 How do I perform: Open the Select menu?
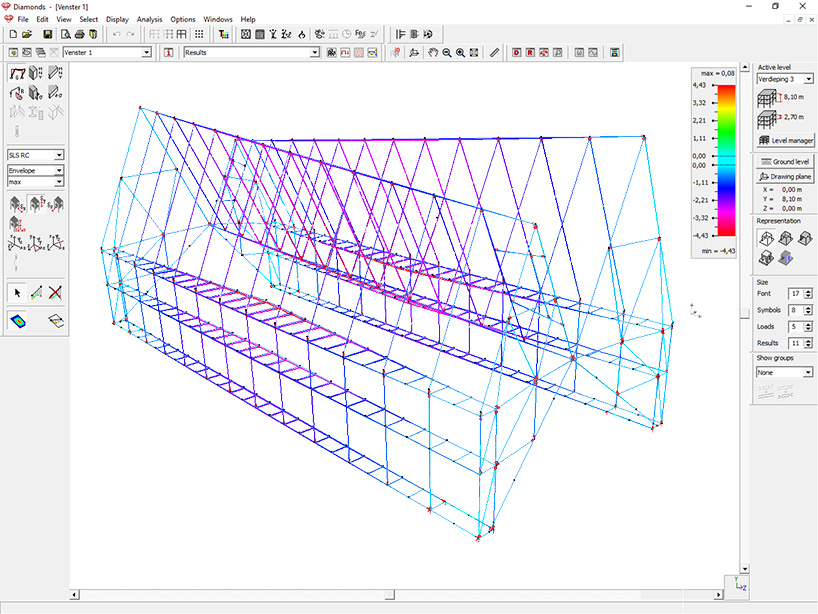(89, 19)
